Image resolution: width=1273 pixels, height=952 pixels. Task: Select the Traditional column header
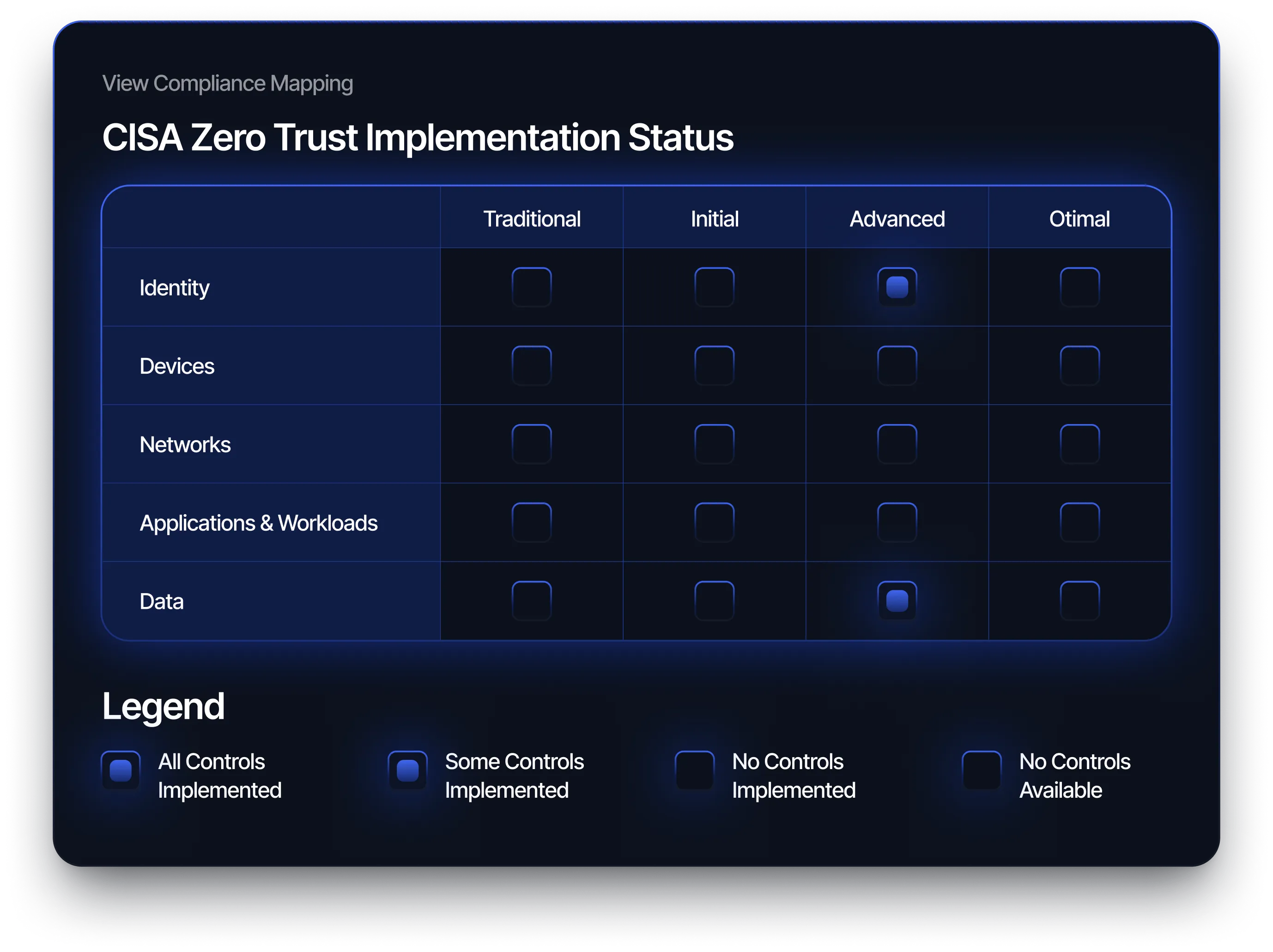pos(531,219)
